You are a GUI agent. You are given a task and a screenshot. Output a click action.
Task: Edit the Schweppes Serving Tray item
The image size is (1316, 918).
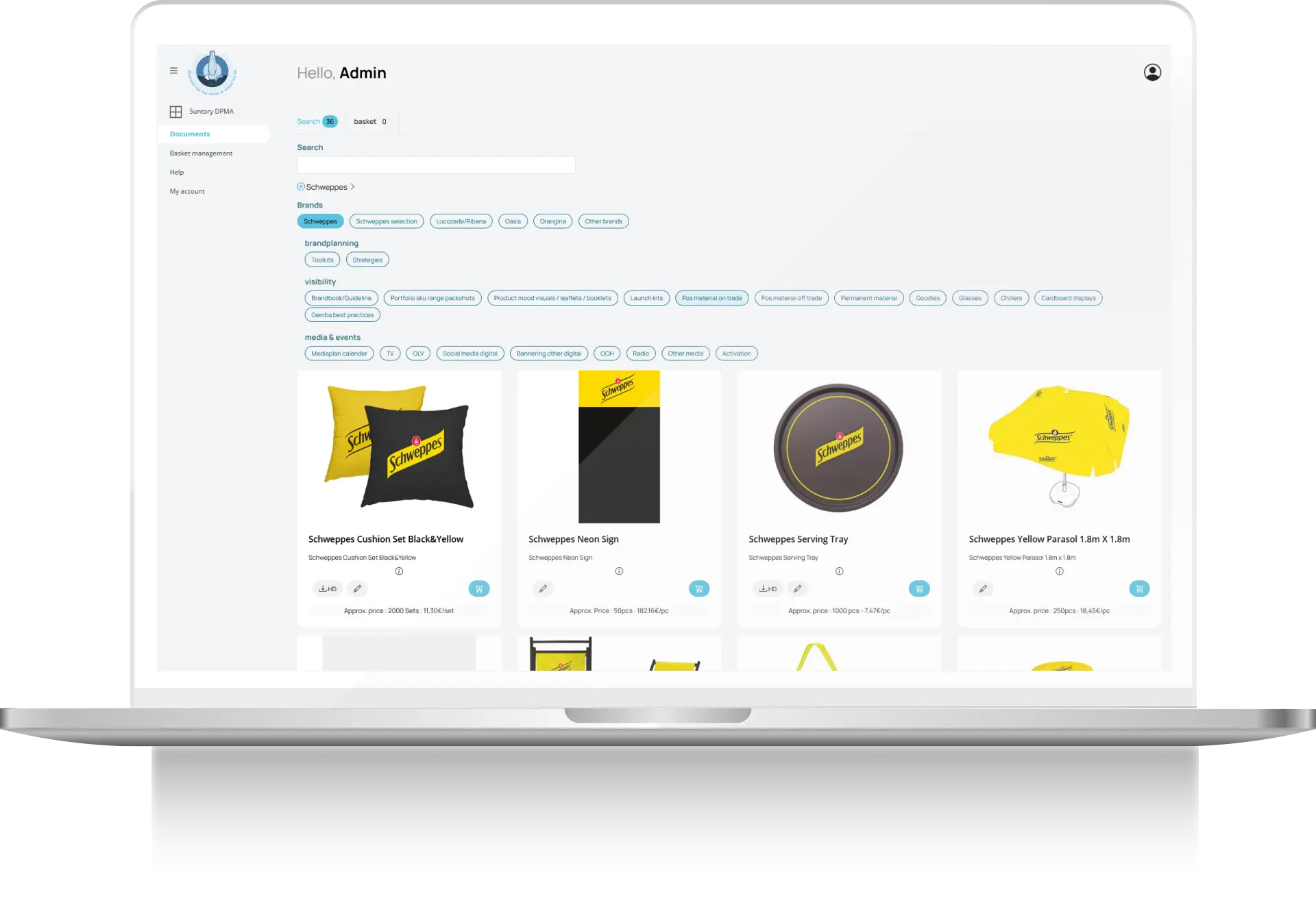tap(797, 588)
